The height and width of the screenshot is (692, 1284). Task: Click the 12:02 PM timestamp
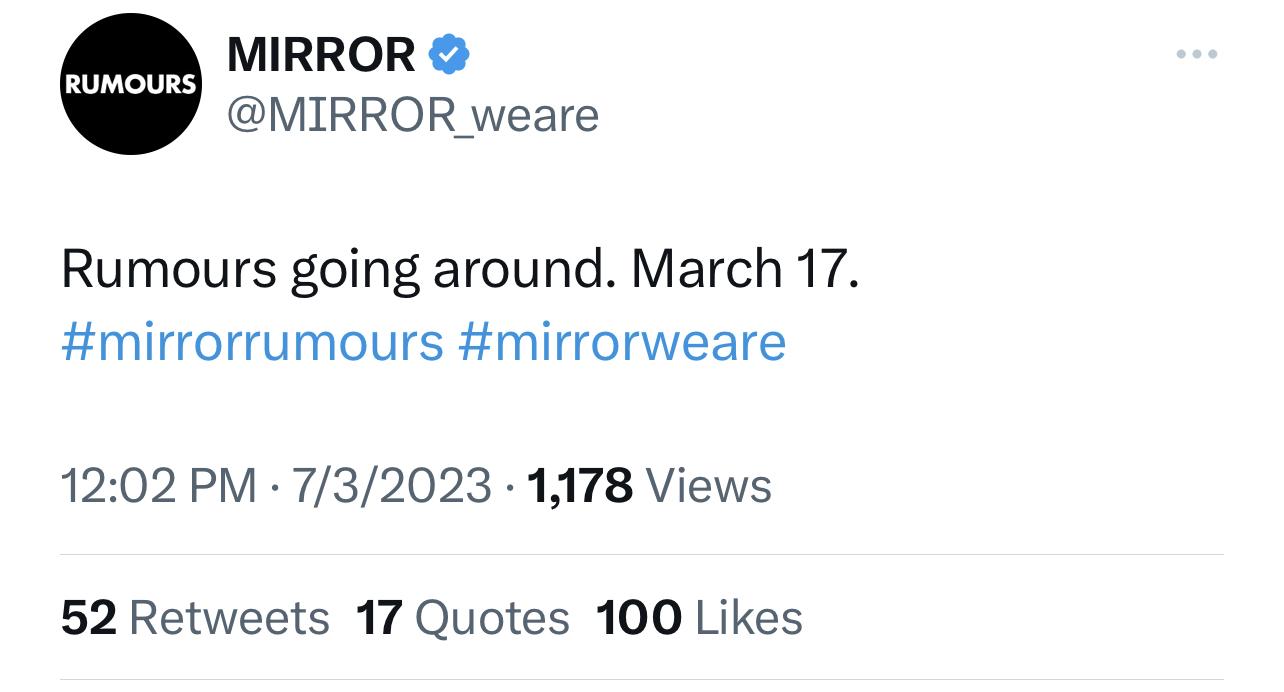158,486
